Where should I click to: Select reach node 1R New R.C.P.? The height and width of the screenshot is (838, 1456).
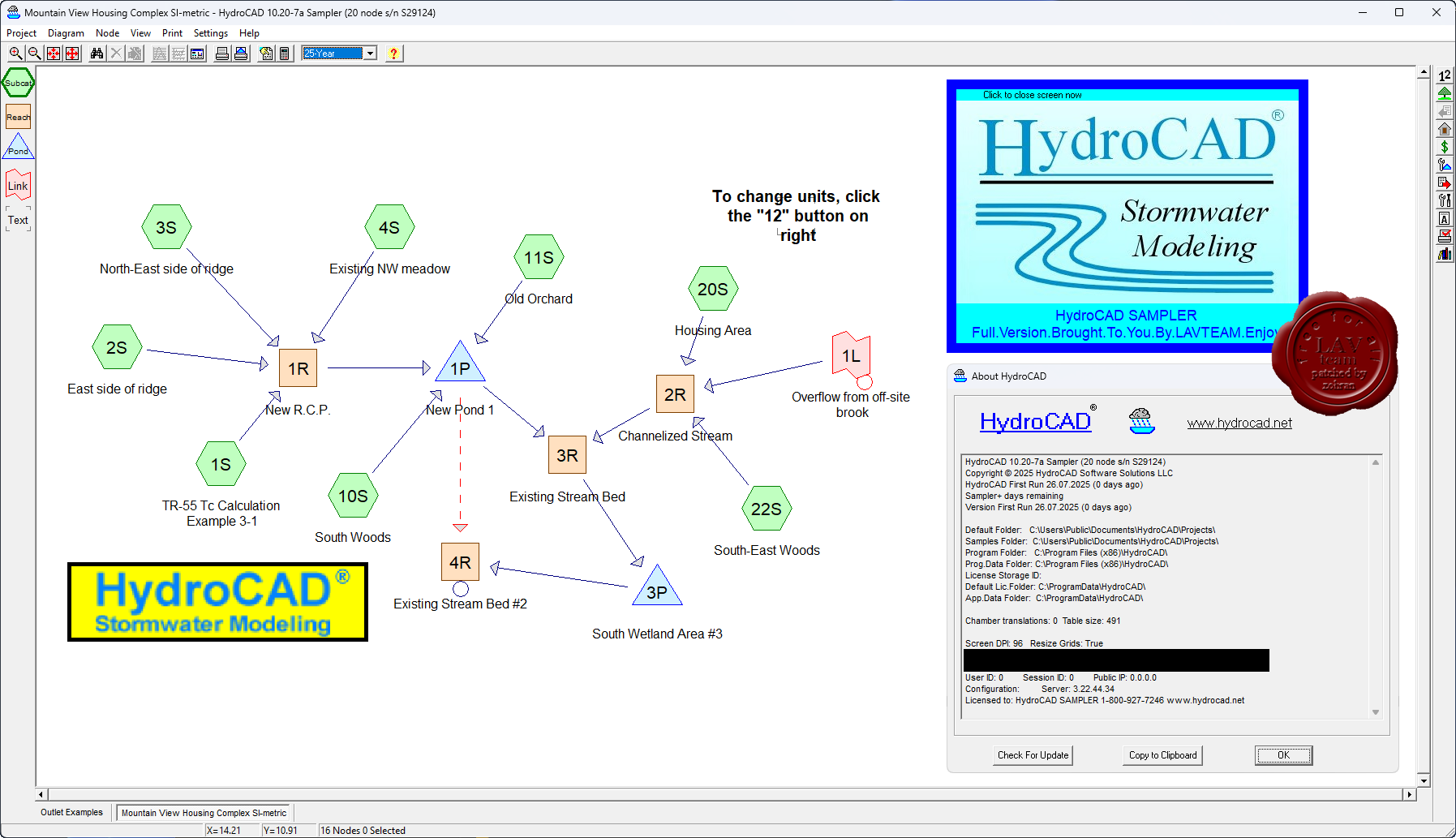(298, 368)
